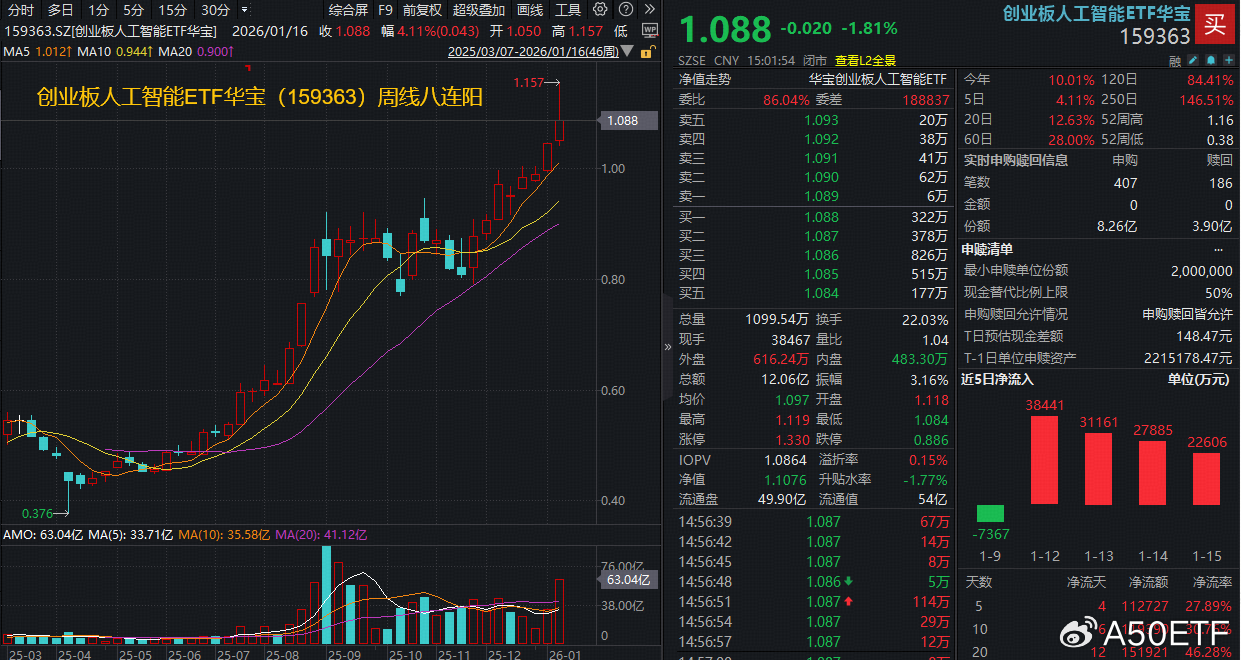Image resolution: width=1241 pixels, height=660 pixels.
Task: Click the 1-15 net inflow bar
Action: coord(1205,480)
